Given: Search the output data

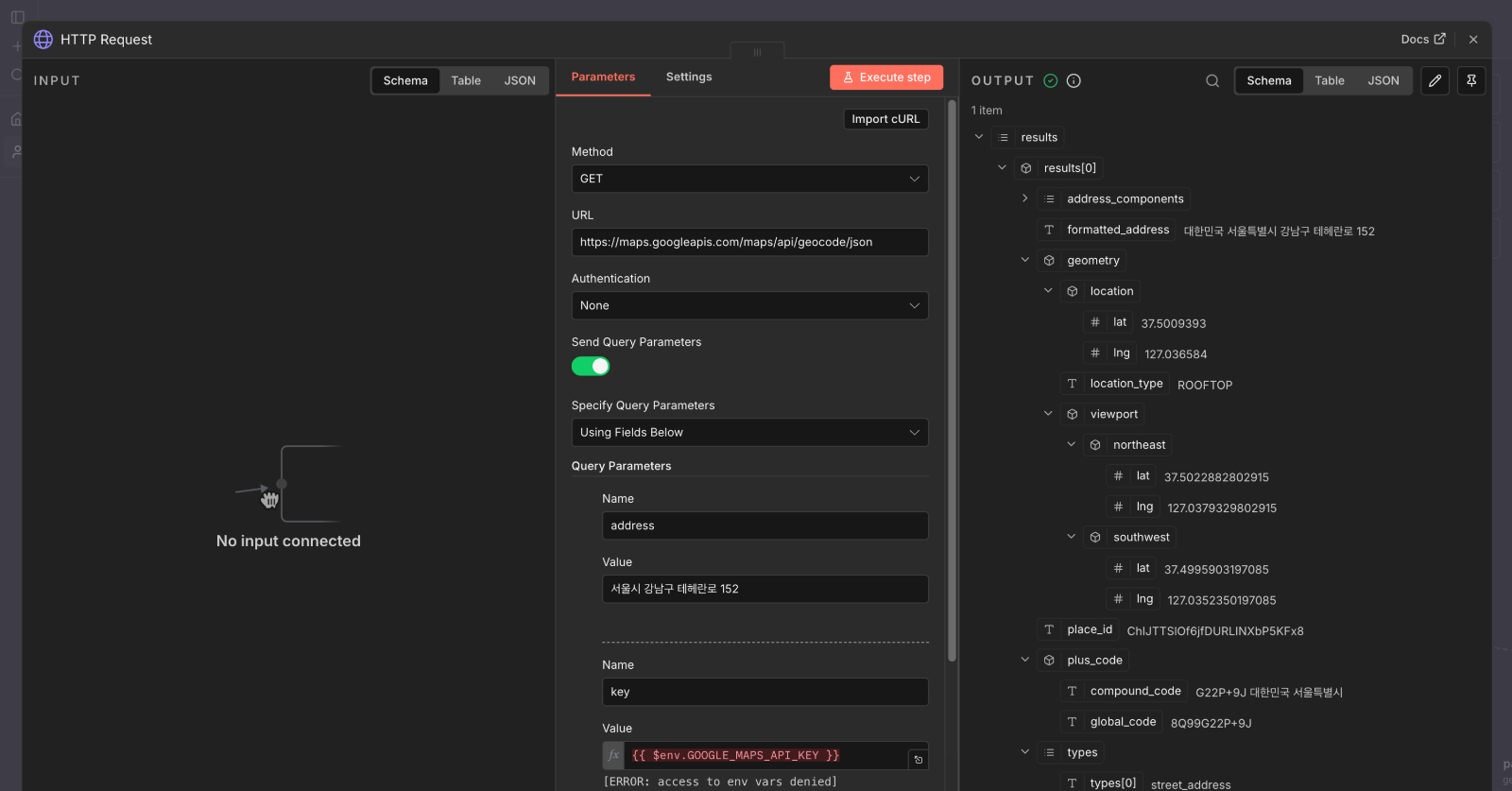Looking at the screenshot, I should (x=1212, y=80).
